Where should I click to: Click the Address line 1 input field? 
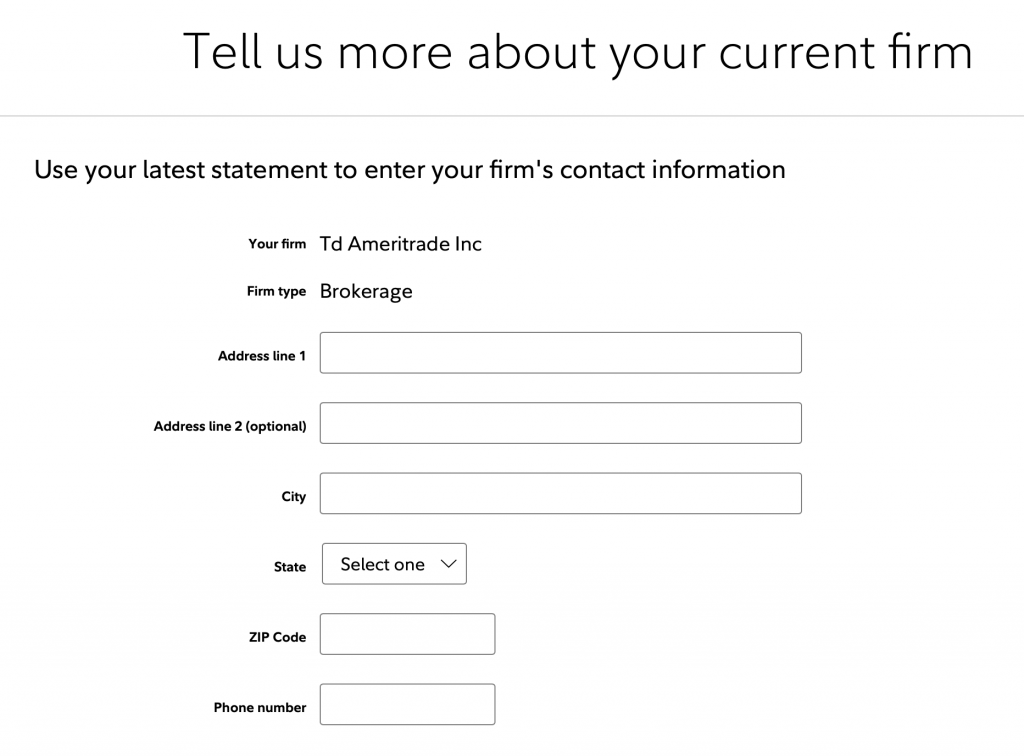[560, 353]
